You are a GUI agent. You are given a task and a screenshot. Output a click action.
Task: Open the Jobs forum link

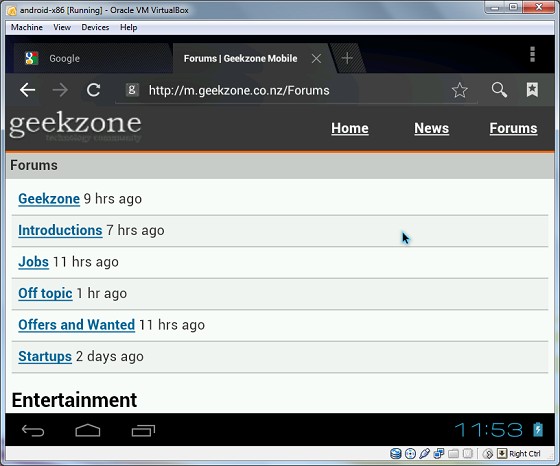tap(34, 262)
